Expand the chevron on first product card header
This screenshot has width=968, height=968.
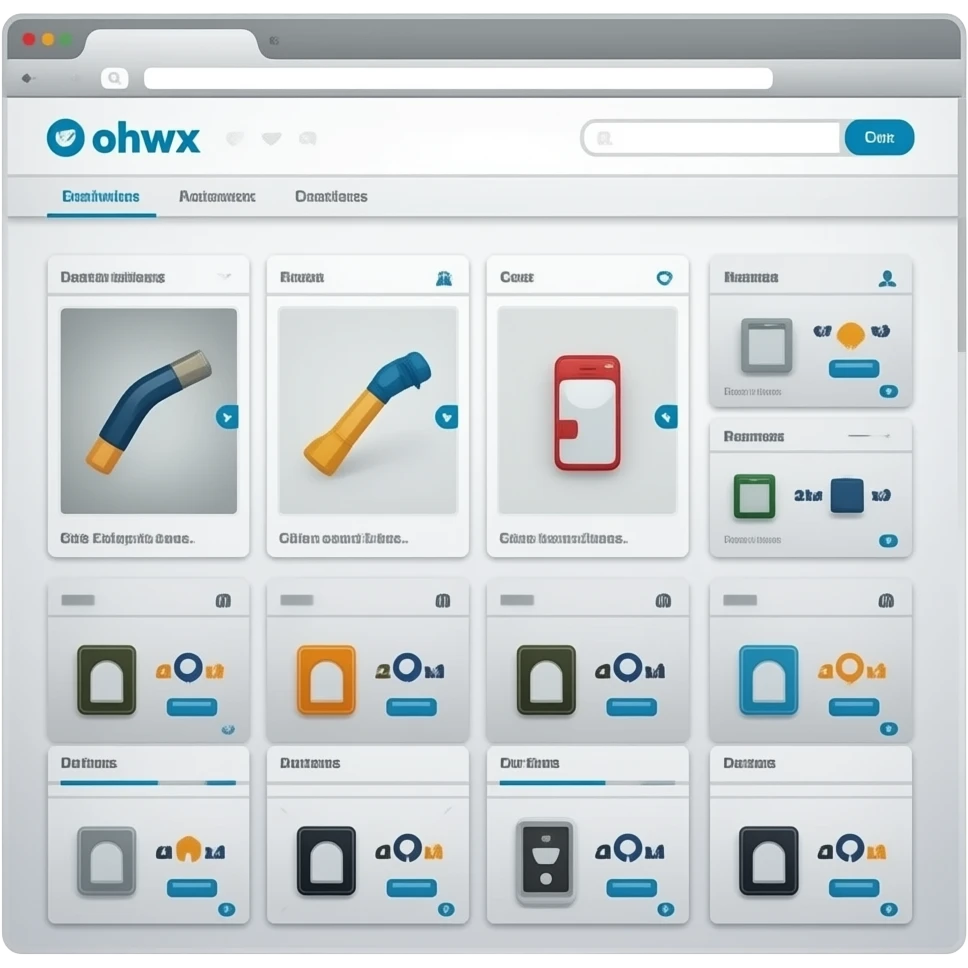[225, 277]
